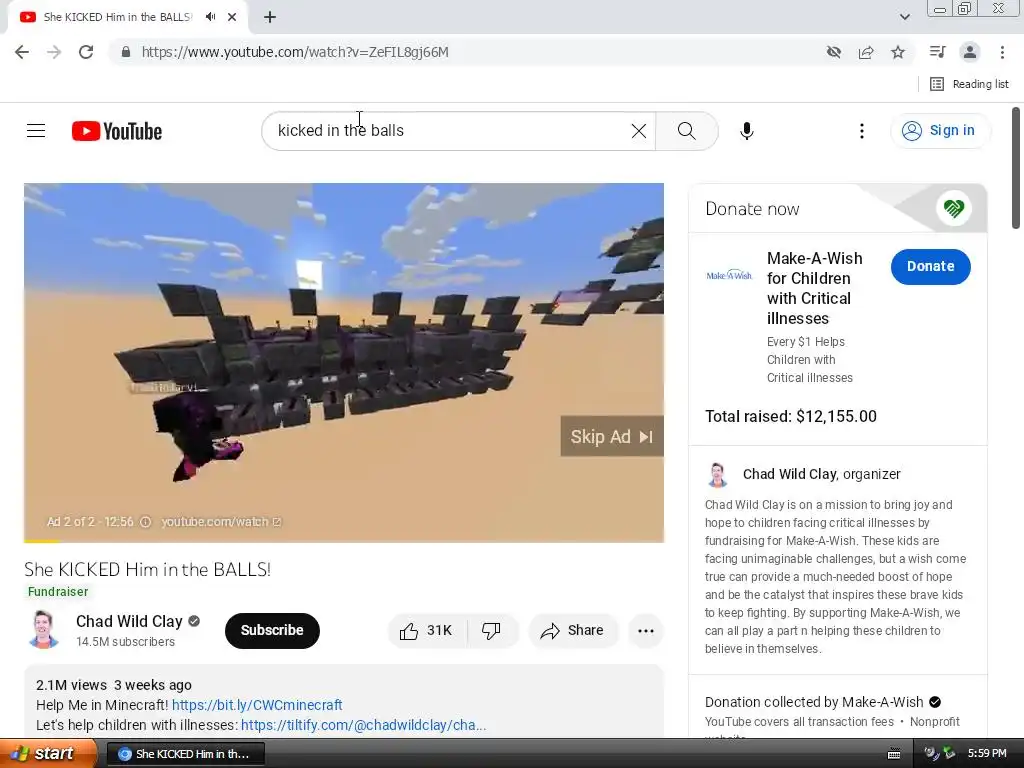Mute the tab via speaker icon
This screenshot has height=768, width=1024.
210,17
